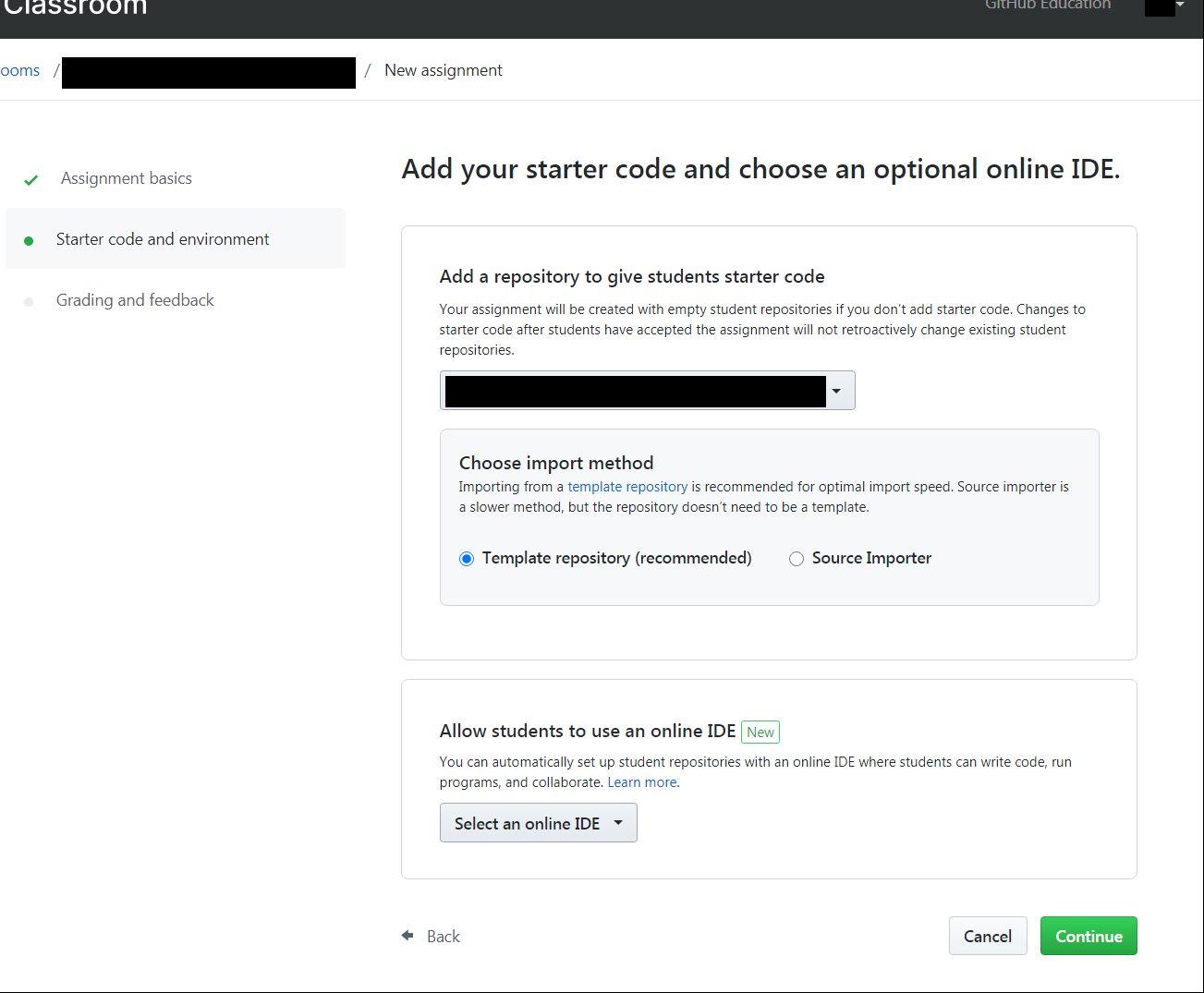
Task: Open the Learn more link
Action: (x=642, y=782)
